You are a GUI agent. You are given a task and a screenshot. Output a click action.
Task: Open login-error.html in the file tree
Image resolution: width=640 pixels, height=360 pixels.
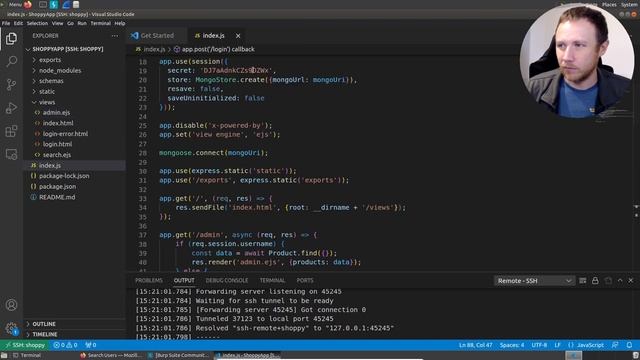click(65, 134)
